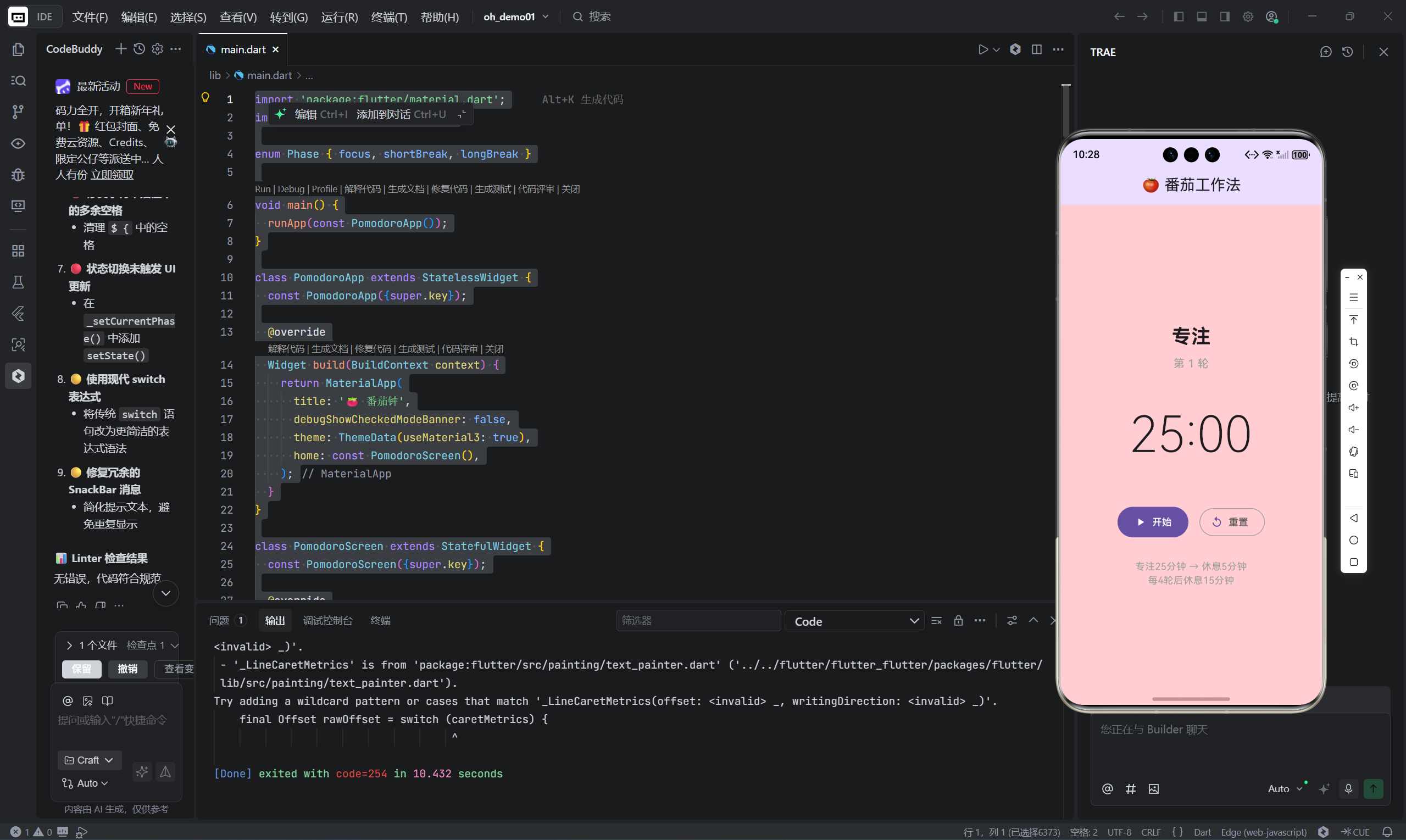1406x840 pixels.
Task: Click the lightbulb code action on line 1
Action: (205, 98)
